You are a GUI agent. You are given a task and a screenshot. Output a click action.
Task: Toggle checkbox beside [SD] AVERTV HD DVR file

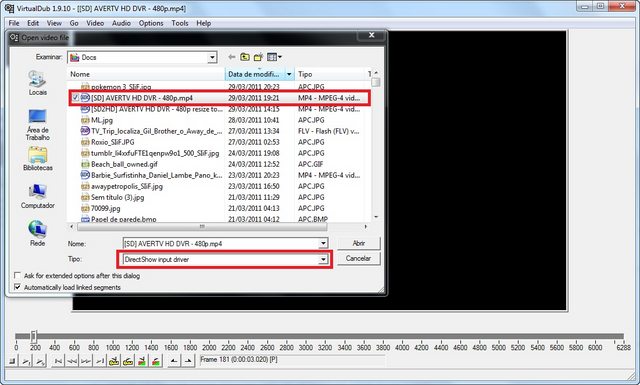click(x=76, y=98)
